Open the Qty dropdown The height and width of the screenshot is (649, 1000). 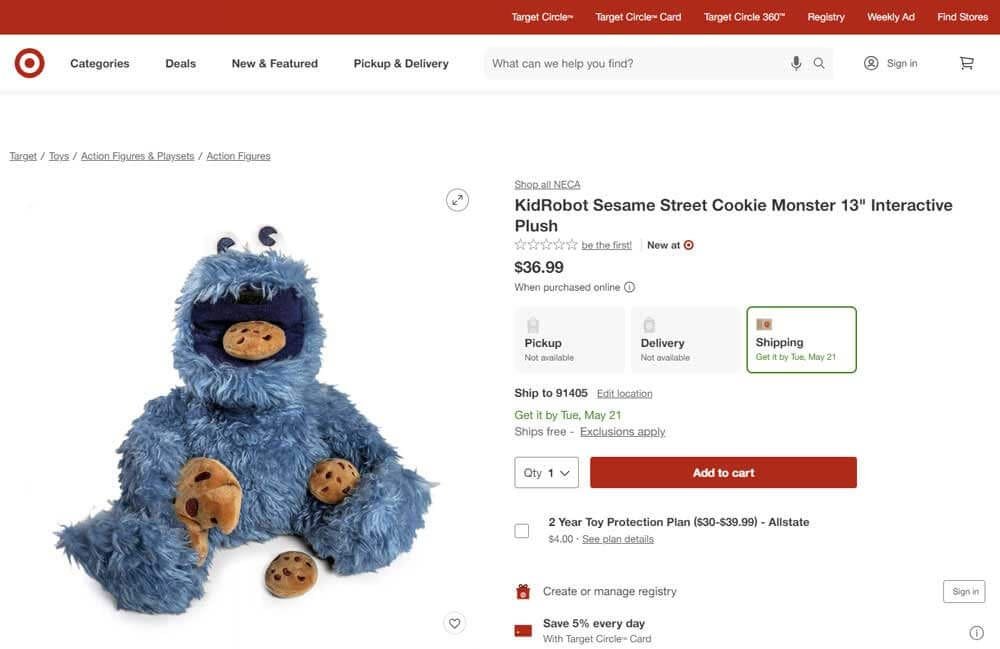546,472
